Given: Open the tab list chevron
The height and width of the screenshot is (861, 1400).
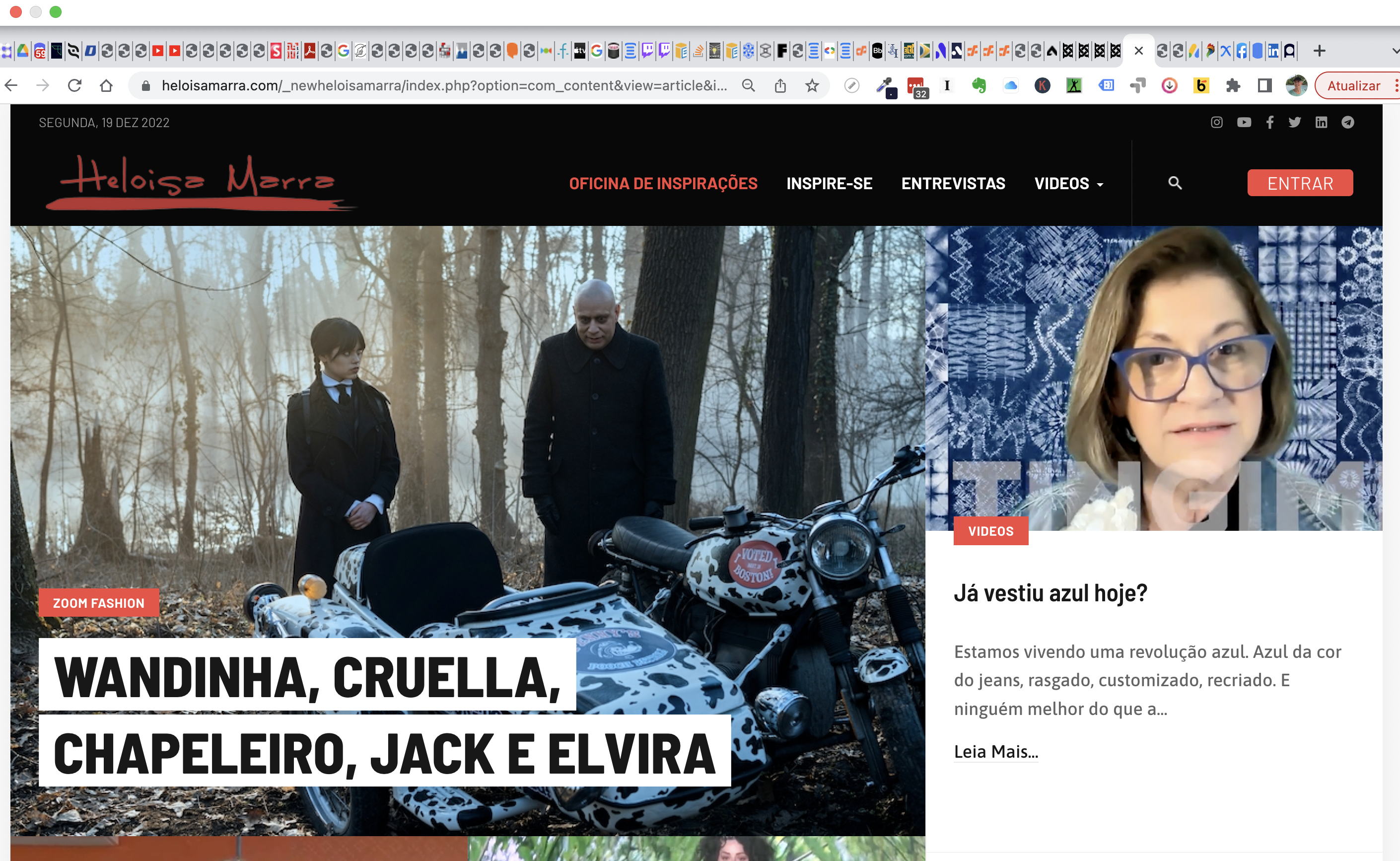Looking at the screenshot, I should 1395,51.
